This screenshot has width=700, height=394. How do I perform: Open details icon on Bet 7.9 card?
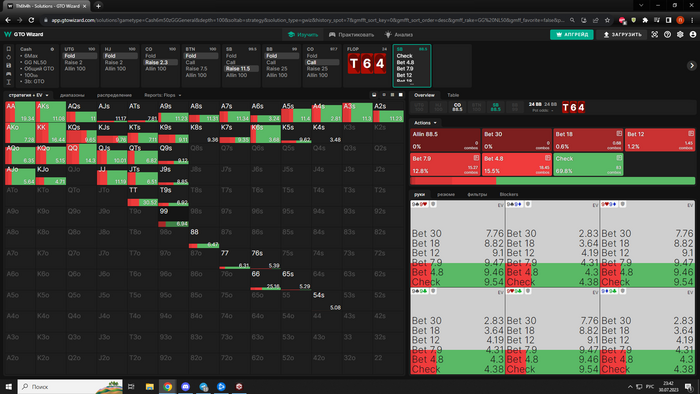[x=476, y=158]
